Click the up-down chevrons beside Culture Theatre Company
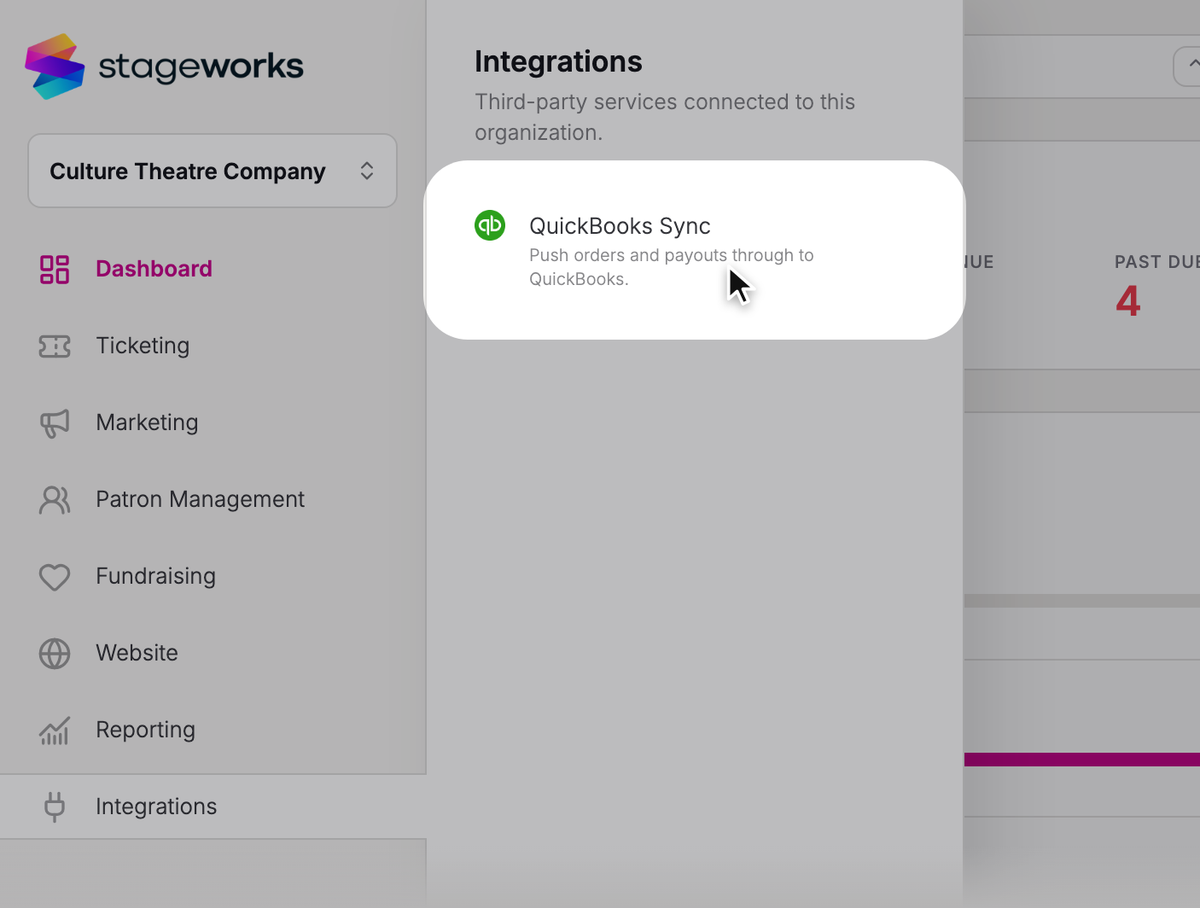This screenshot has height=908, width=1200. coord(367,171)
